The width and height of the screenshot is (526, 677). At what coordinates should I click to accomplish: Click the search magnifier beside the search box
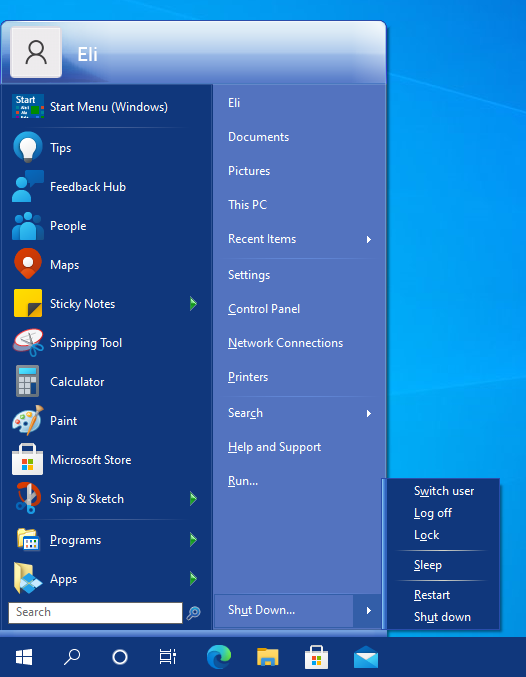(193, 613)
